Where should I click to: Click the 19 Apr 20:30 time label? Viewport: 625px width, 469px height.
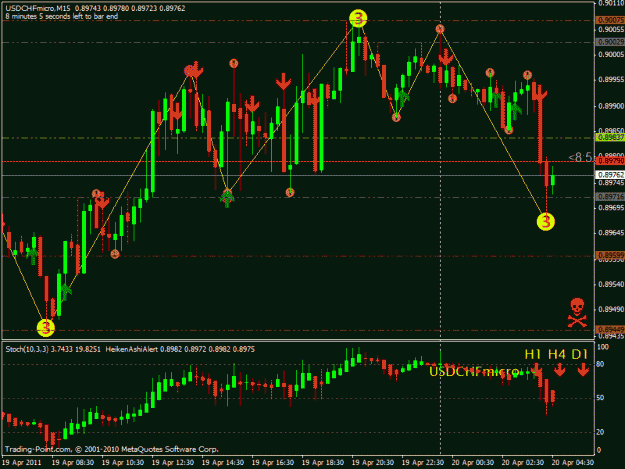(373, 463)
